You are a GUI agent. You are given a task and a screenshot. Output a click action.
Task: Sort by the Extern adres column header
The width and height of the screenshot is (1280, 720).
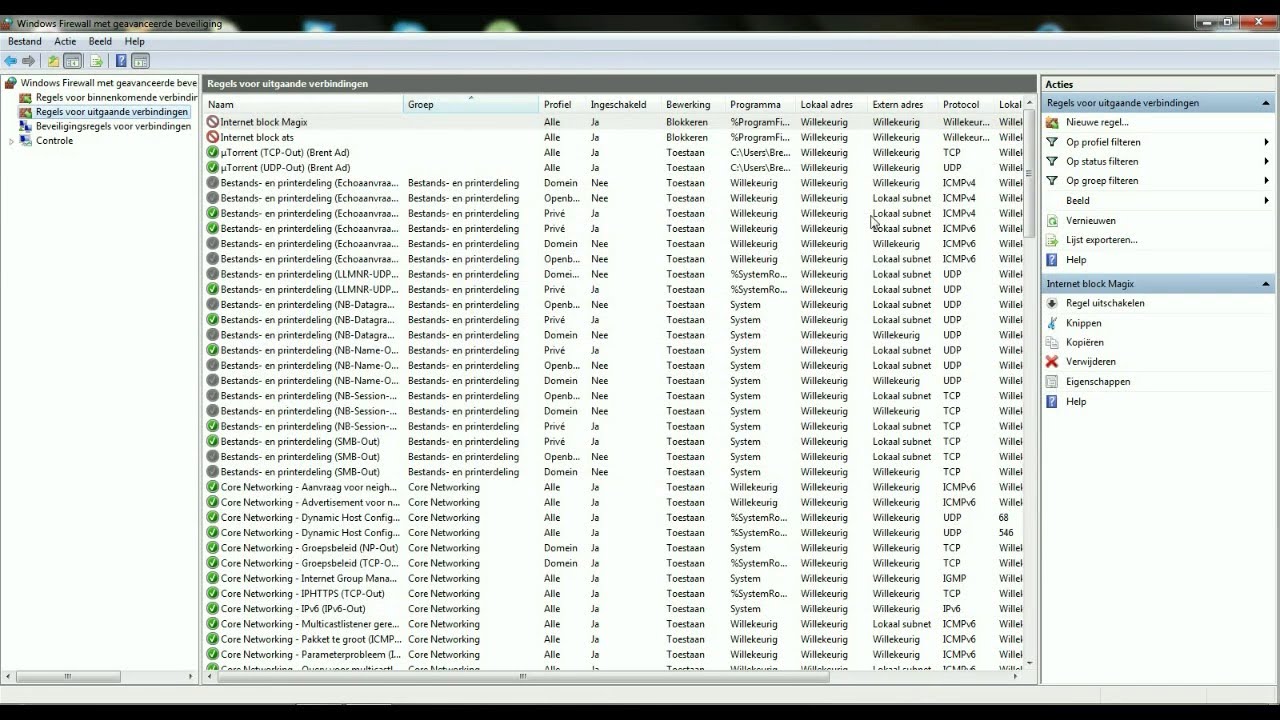(903, 104)
